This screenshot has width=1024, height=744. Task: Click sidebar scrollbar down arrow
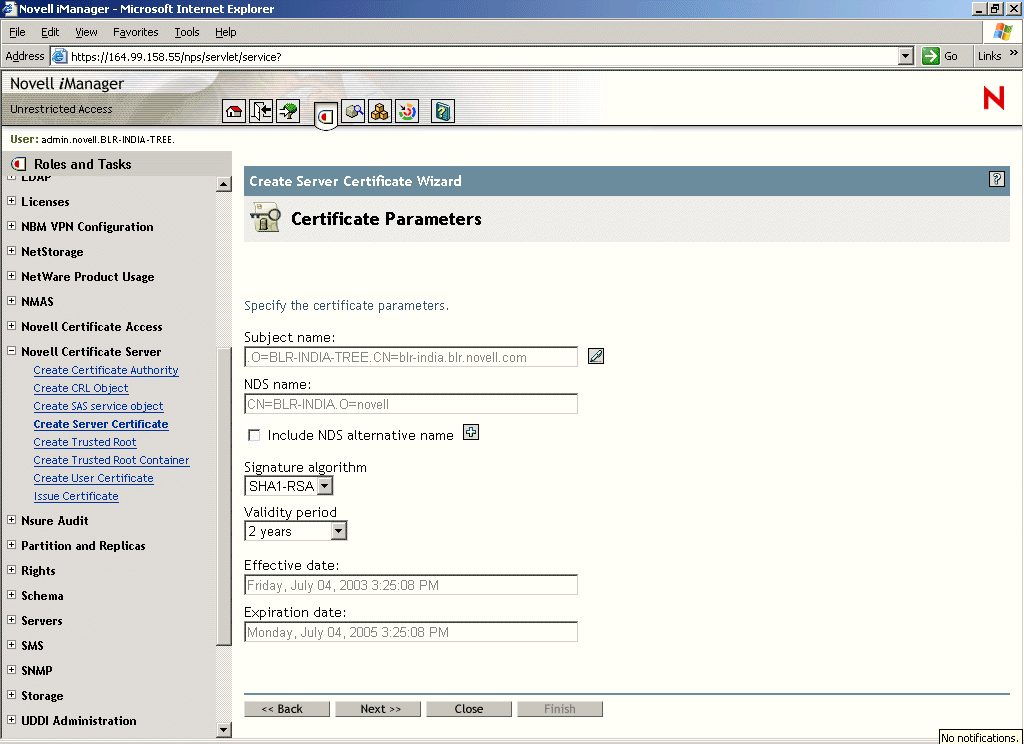223,730
